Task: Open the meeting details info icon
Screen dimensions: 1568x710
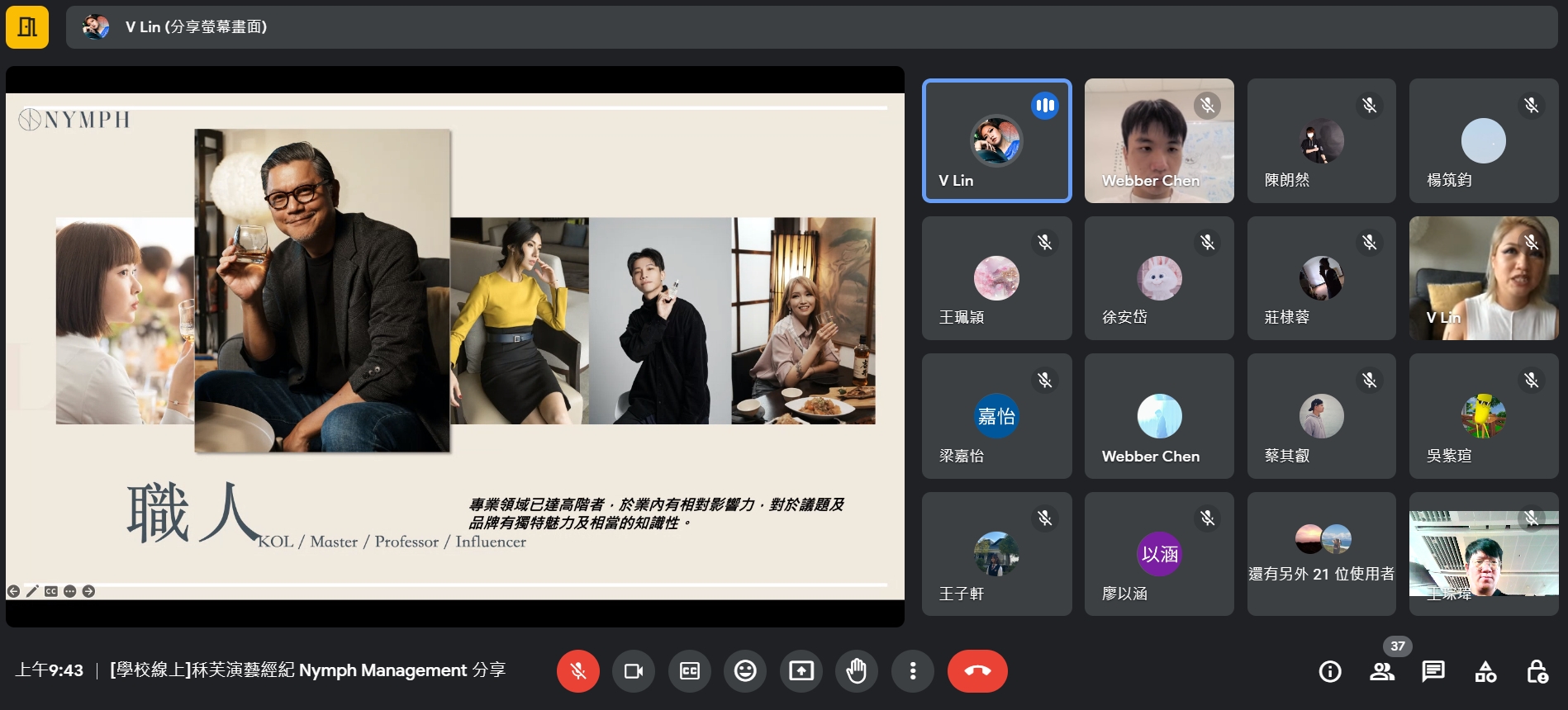Action: point(1330,672)
